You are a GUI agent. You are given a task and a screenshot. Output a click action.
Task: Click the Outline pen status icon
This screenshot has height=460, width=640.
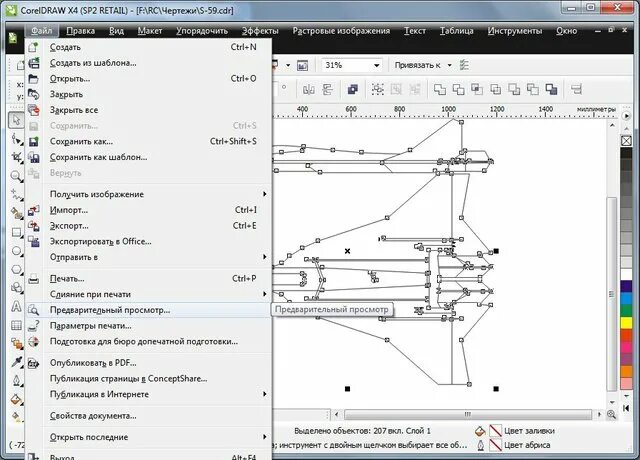point(480,445)
